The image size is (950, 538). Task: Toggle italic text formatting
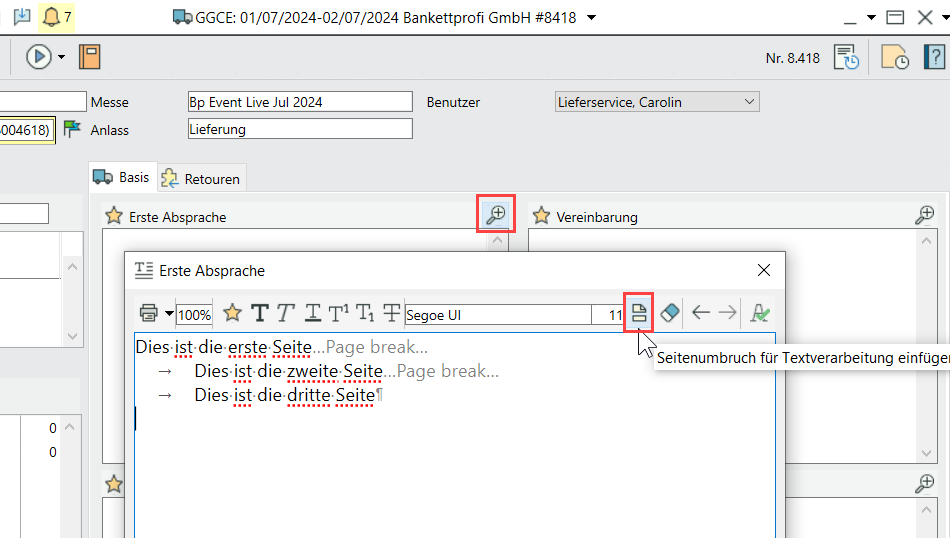pyautogui.click(x=286, y=313)
